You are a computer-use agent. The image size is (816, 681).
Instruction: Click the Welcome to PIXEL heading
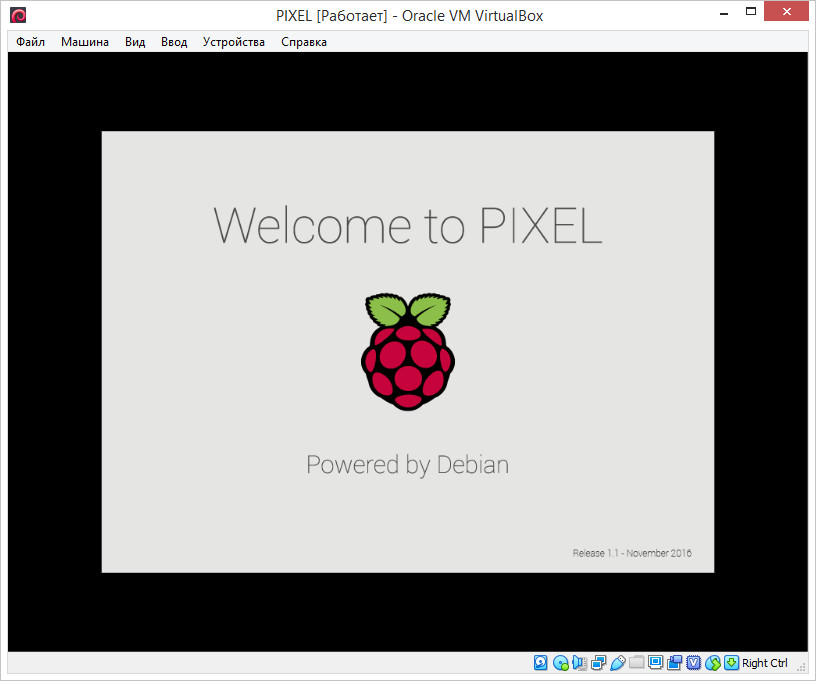click(x=408, y=225)
